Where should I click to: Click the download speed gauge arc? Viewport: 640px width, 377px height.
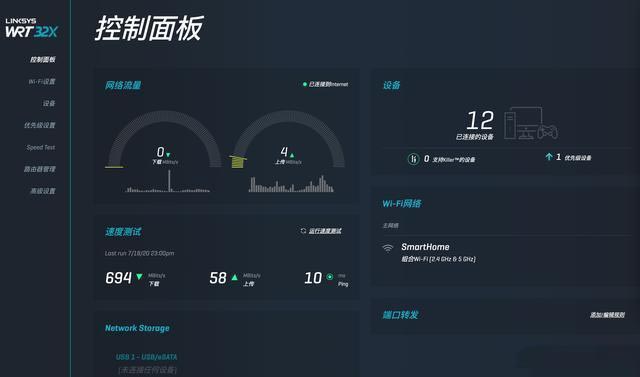pos(164,139)
